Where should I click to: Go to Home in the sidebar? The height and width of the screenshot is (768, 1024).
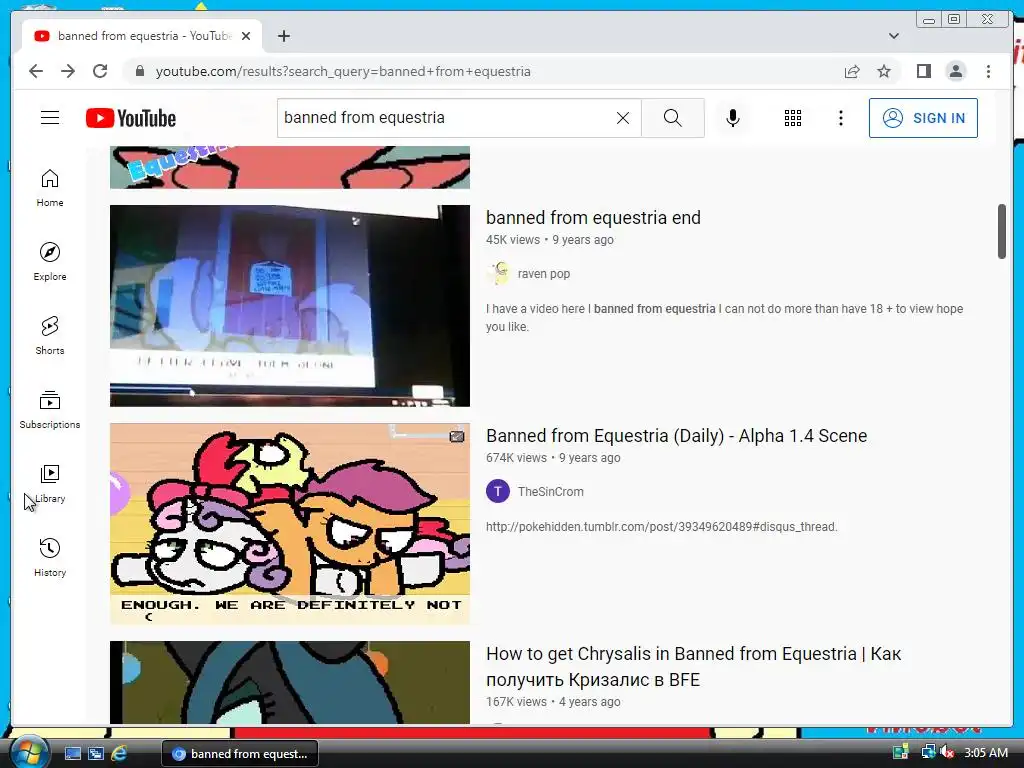coord(50,188)
